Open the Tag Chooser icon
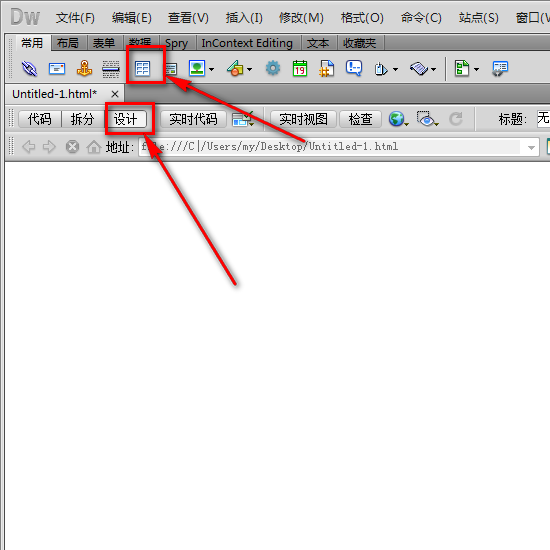This screenshot has width=550, height=550. tap(500, 68)
